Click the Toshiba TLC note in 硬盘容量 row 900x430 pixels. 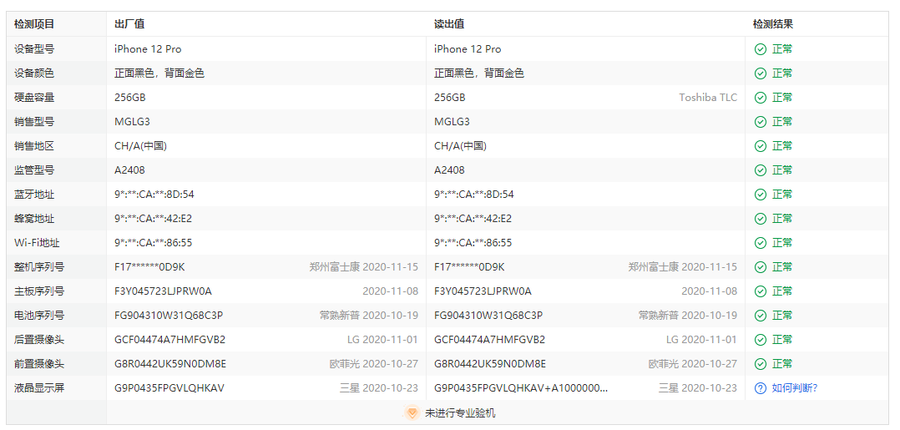tap(708, 98)
